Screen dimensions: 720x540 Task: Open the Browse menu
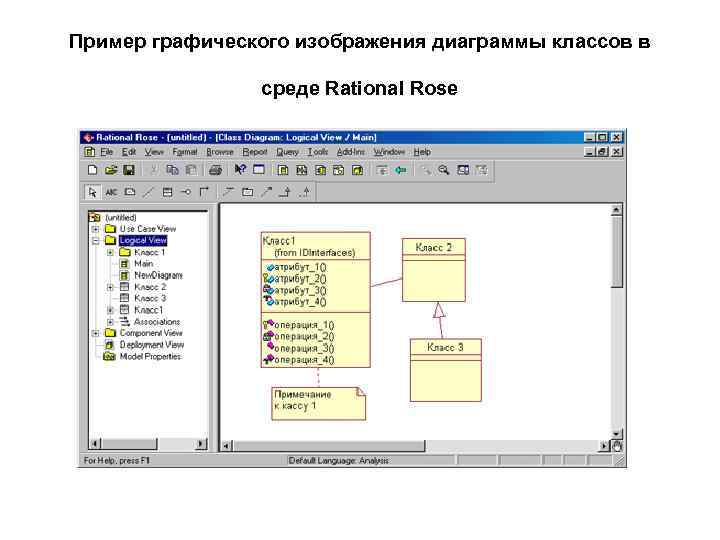[219, 152]
